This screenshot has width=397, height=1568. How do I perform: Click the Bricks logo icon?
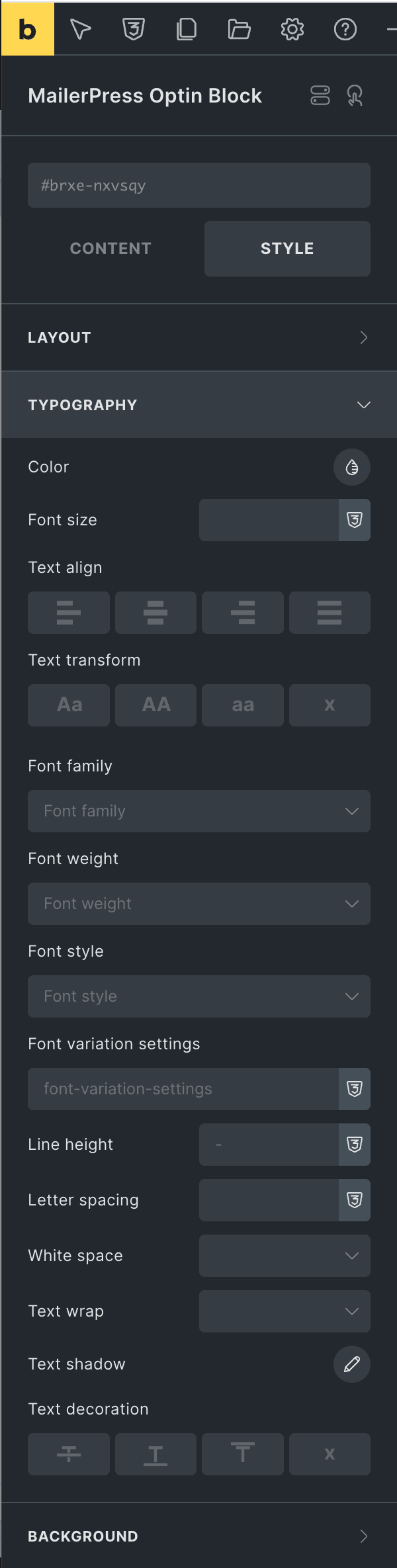pos(27,29)
